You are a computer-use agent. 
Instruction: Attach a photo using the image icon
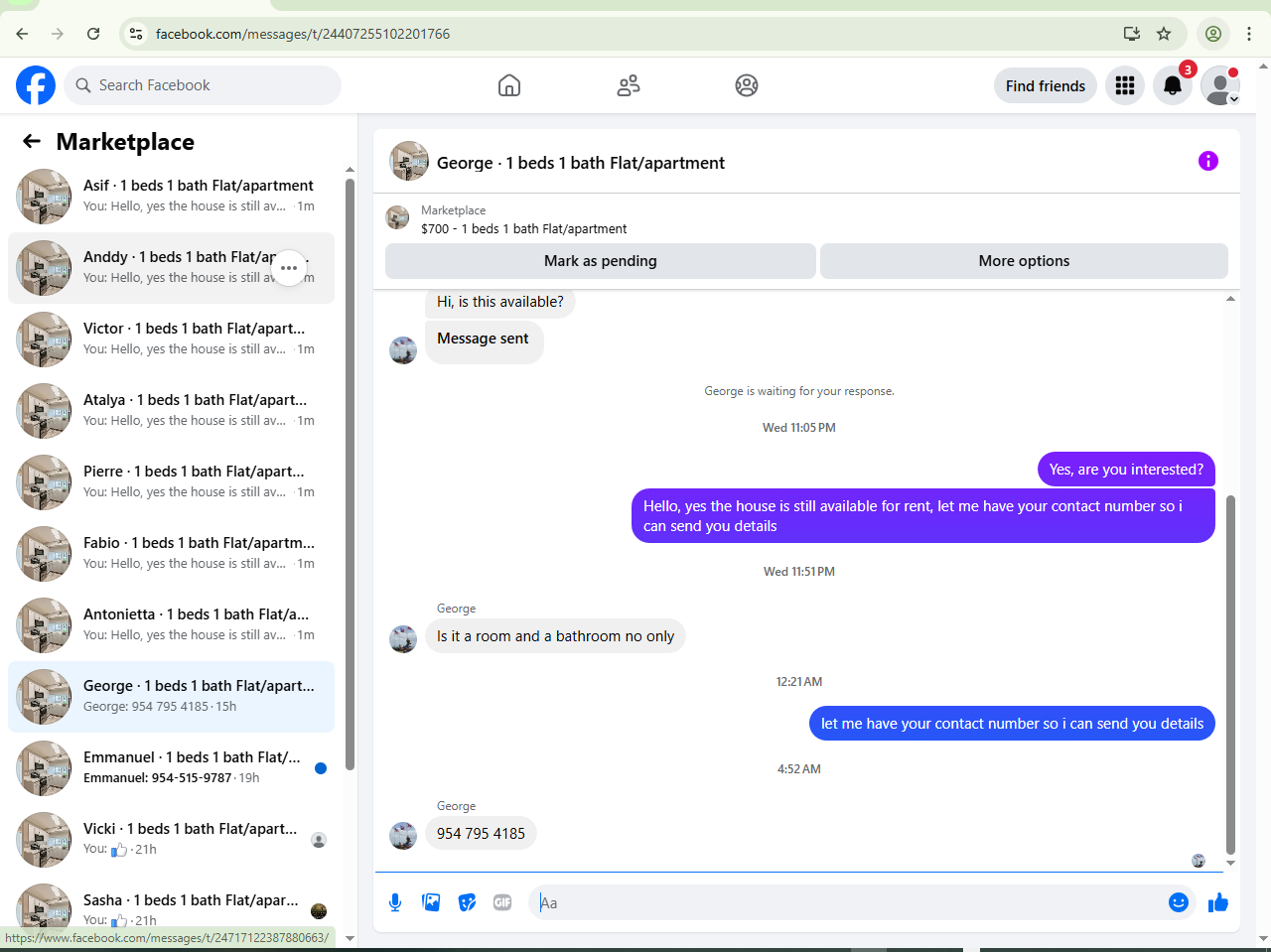[431, 902]
